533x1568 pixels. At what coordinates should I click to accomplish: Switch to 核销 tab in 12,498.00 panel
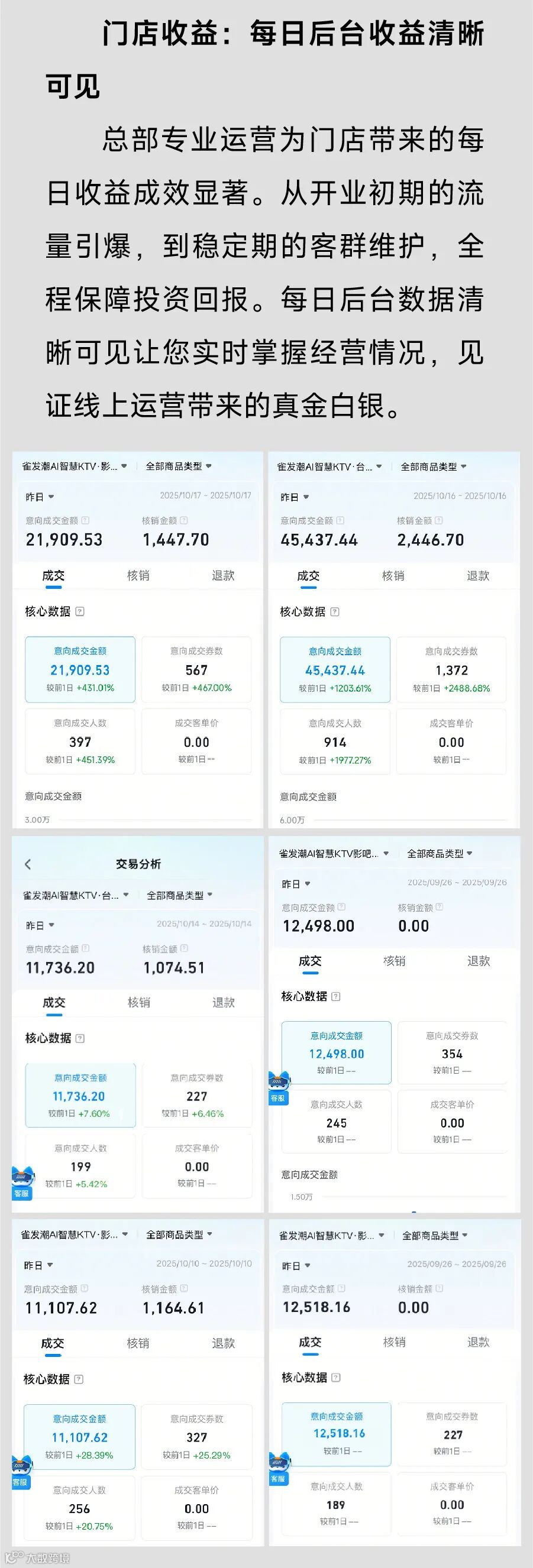click(394, 961)
